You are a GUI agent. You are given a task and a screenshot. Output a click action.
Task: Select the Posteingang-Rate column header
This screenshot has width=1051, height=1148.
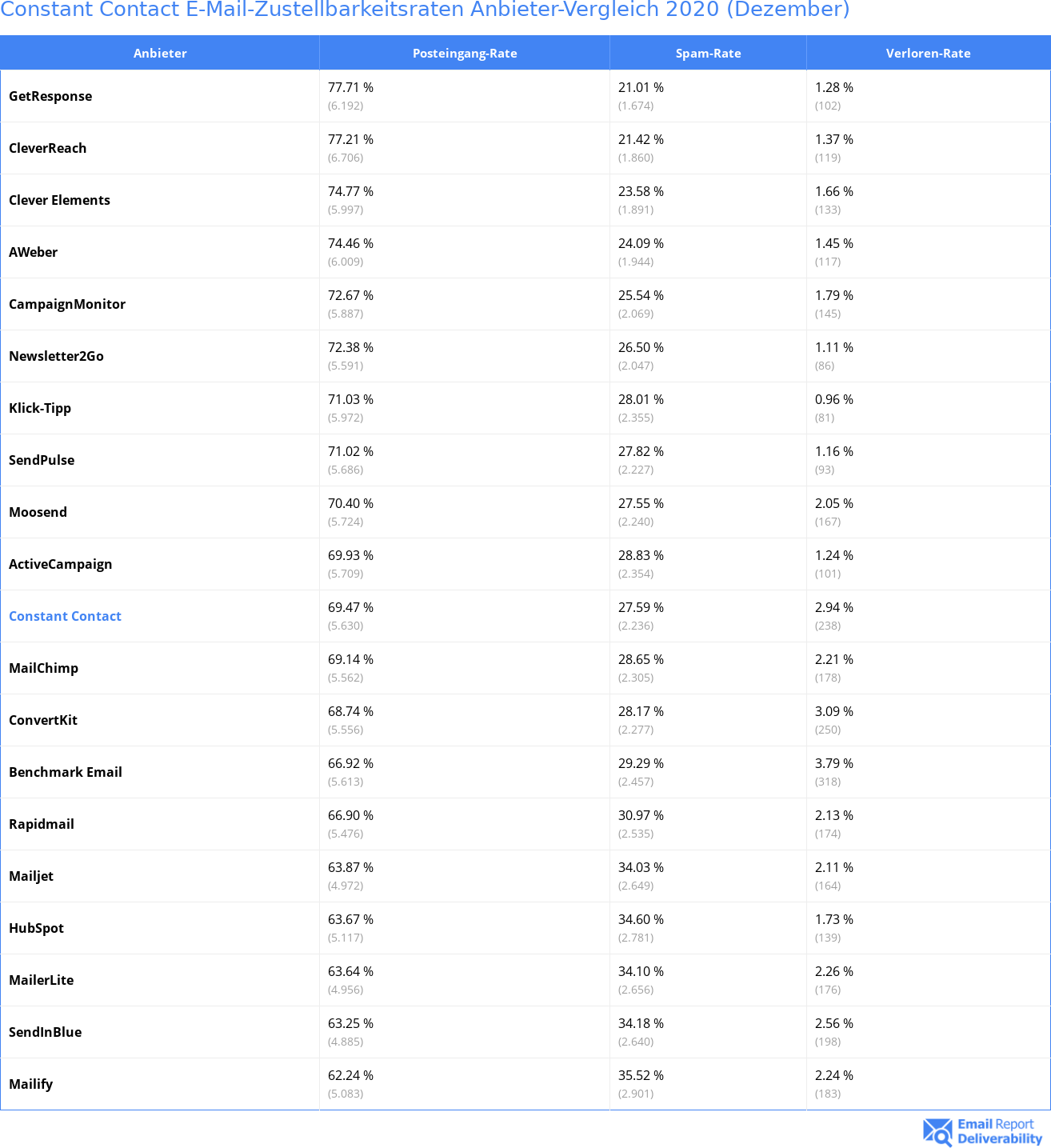(x=465, y=53)
